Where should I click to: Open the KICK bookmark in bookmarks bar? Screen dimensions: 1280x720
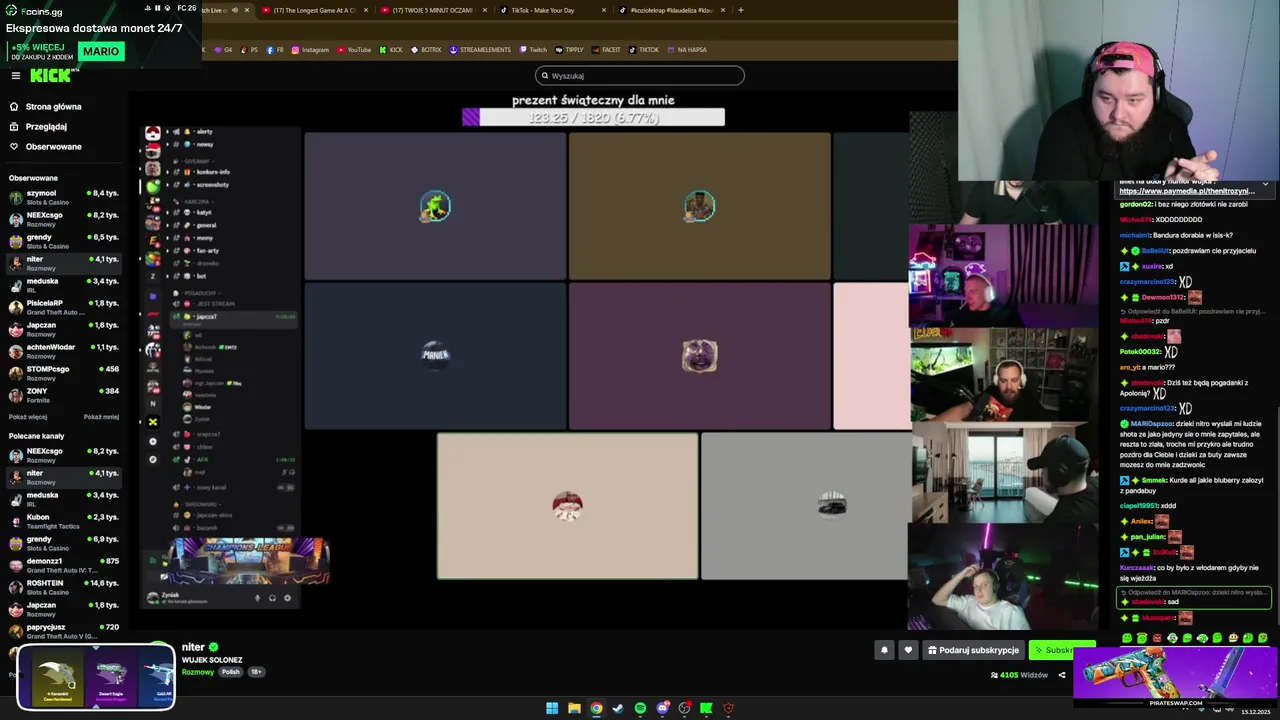pos(391,50)
